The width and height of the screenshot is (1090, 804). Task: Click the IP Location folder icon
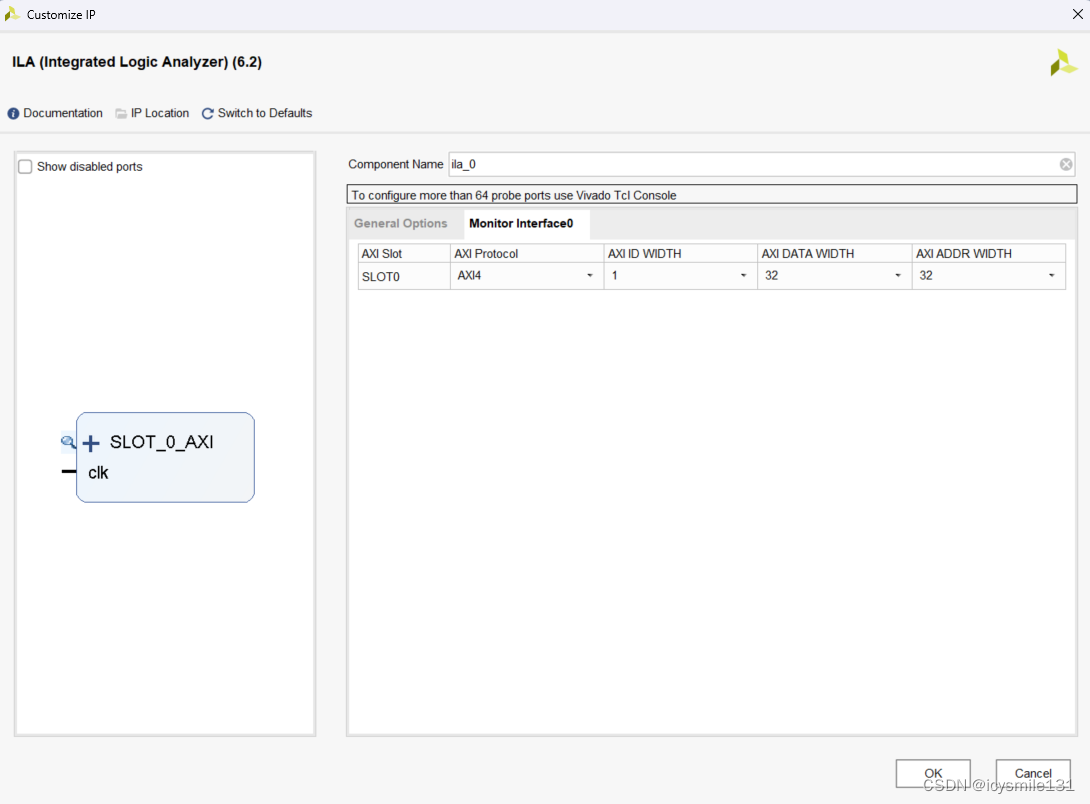pos(121,113)
